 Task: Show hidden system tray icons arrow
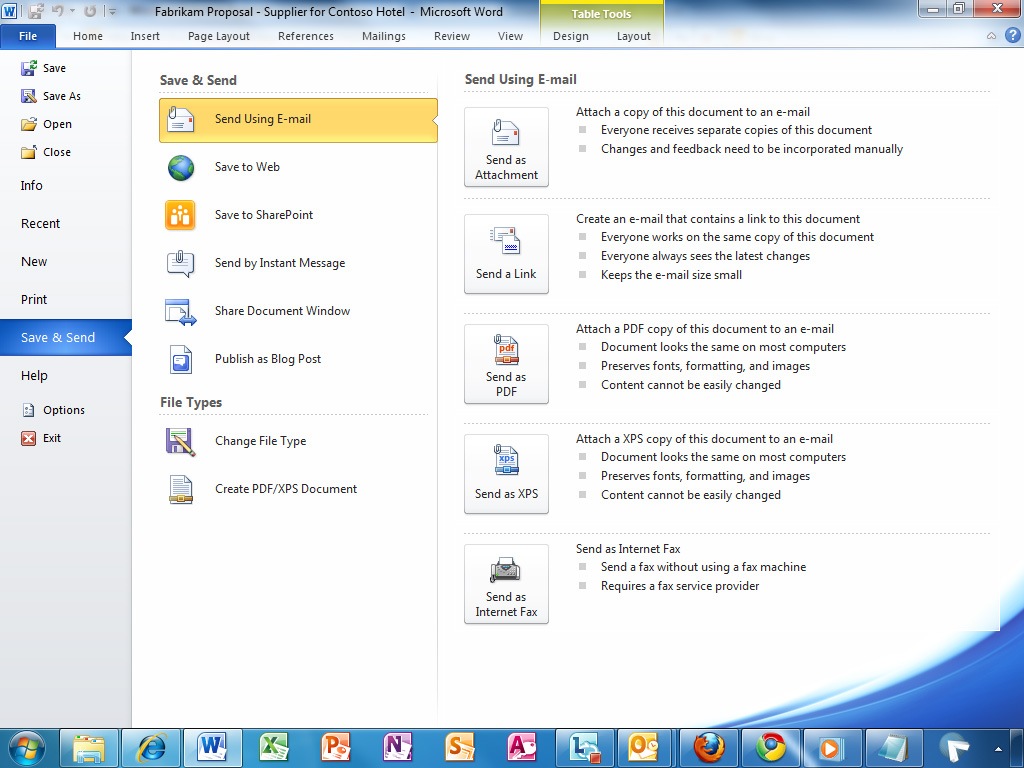[998, 748]
